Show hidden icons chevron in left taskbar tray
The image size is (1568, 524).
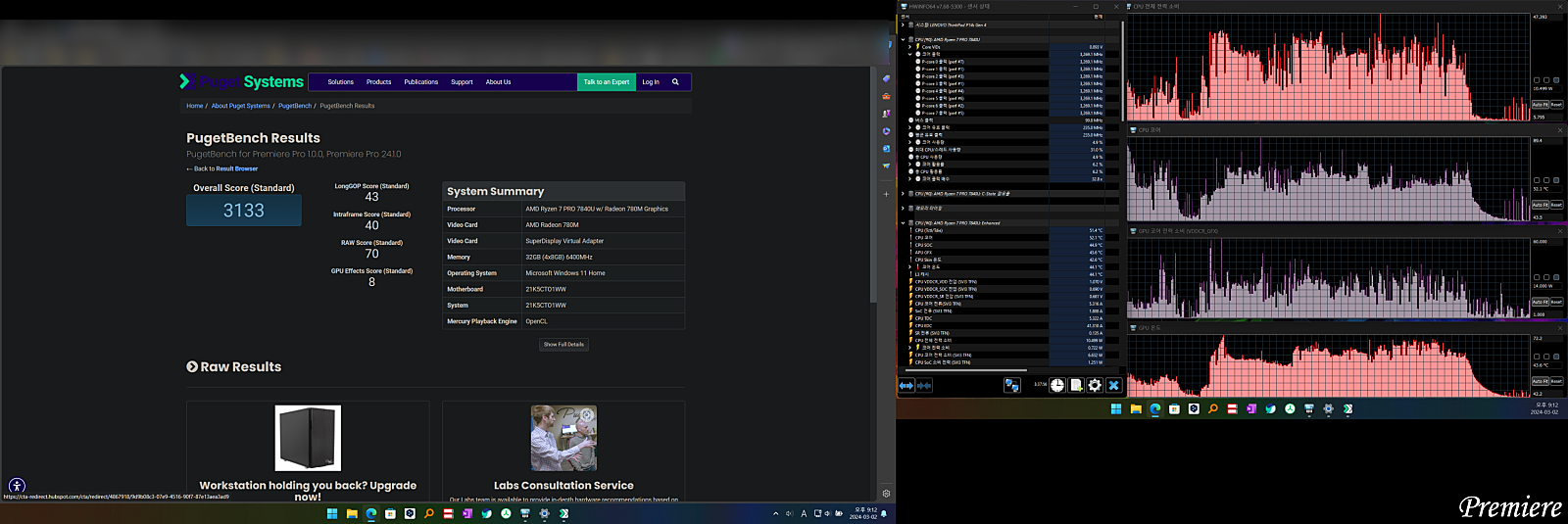point(776,513)
